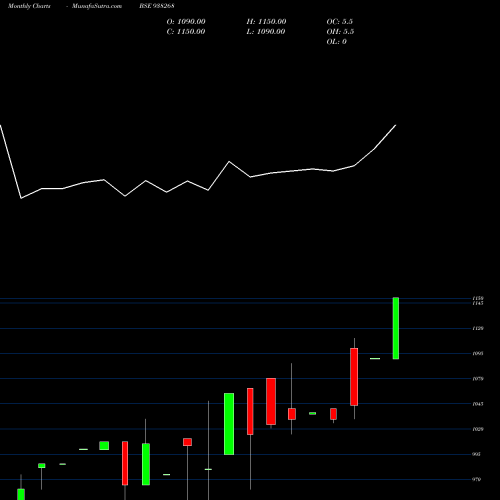The height and width of the screenshot is (500, 500).
Task: Click the 995 price axis label
Action: click(477, 454)
